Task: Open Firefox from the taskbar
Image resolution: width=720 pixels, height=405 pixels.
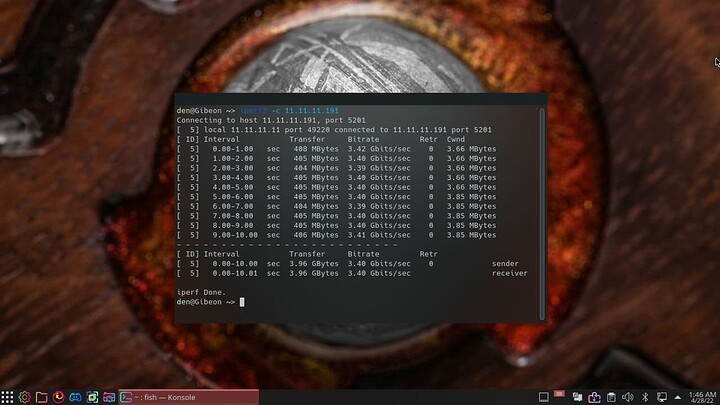Action: click(x=59, y=397)
